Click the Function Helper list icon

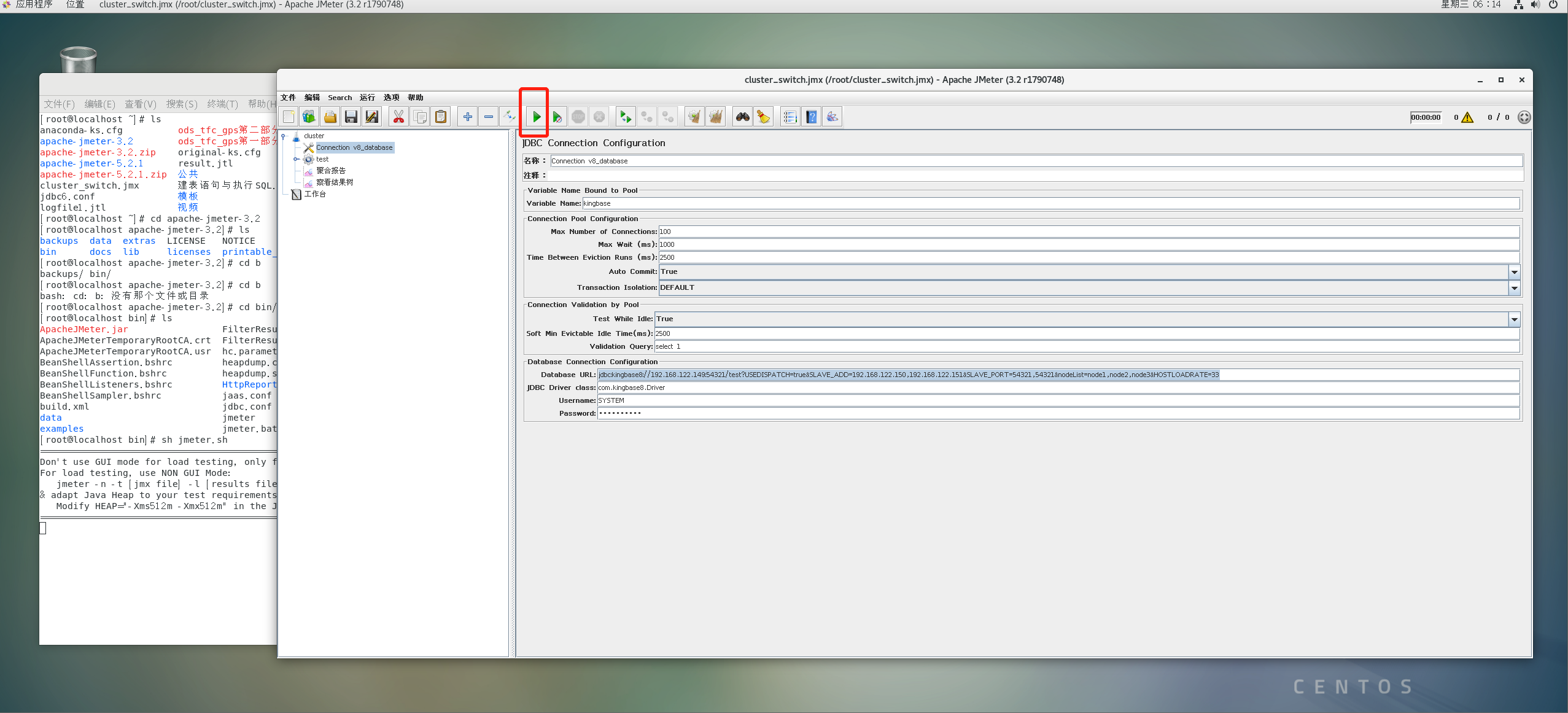(x=790, y=117)
